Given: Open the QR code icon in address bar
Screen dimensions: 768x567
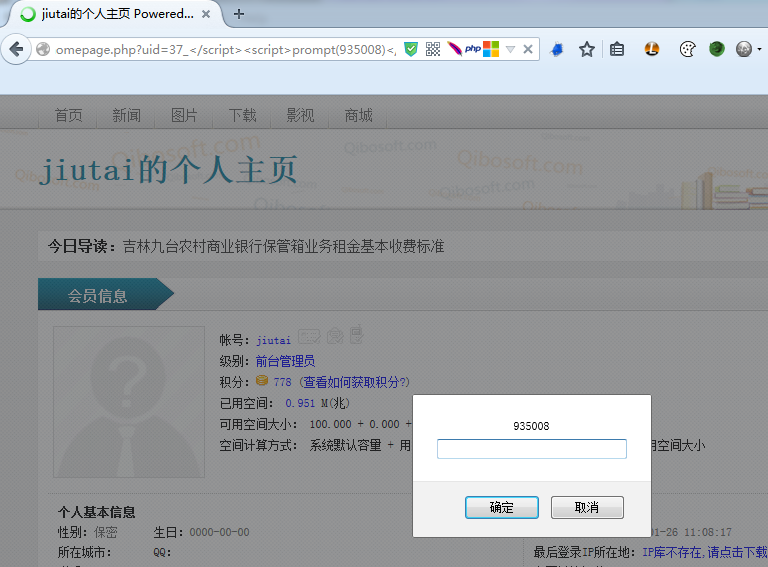Looking at the screenshot, I should click(433, 49).
